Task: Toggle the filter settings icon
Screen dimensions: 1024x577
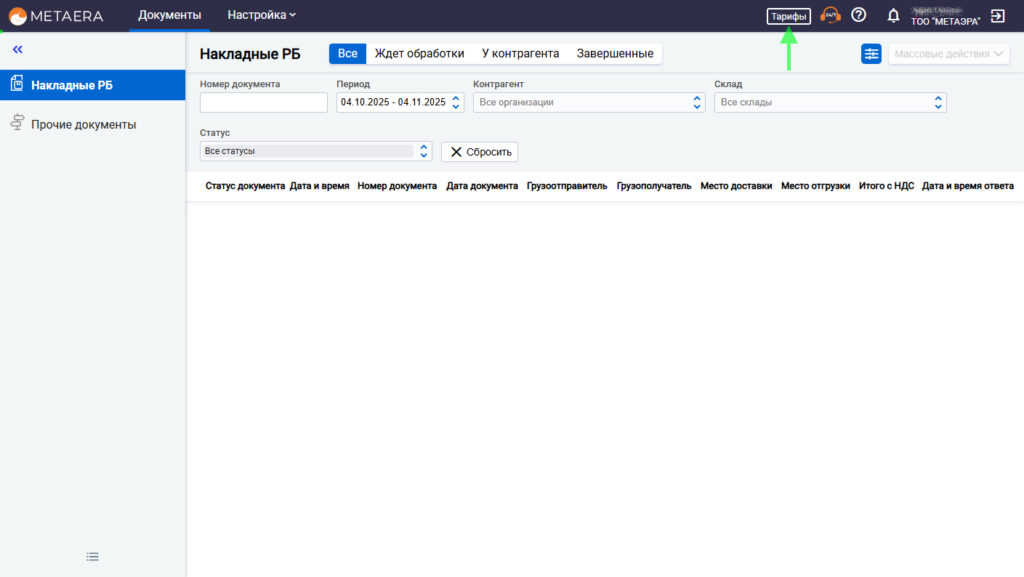Action: [x=871, y=54]
